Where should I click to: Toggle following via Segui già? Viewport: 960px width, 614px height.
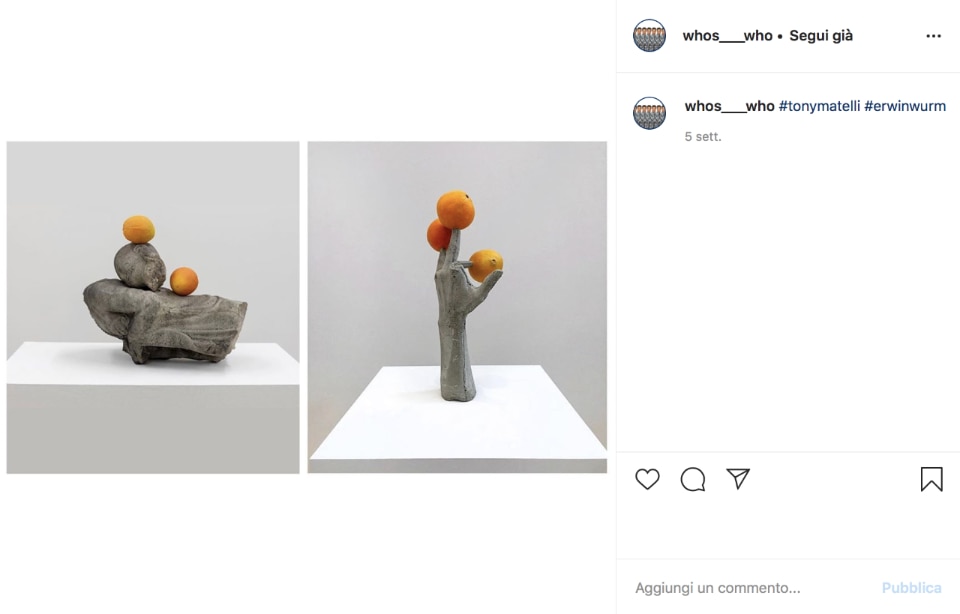(820, 36)
